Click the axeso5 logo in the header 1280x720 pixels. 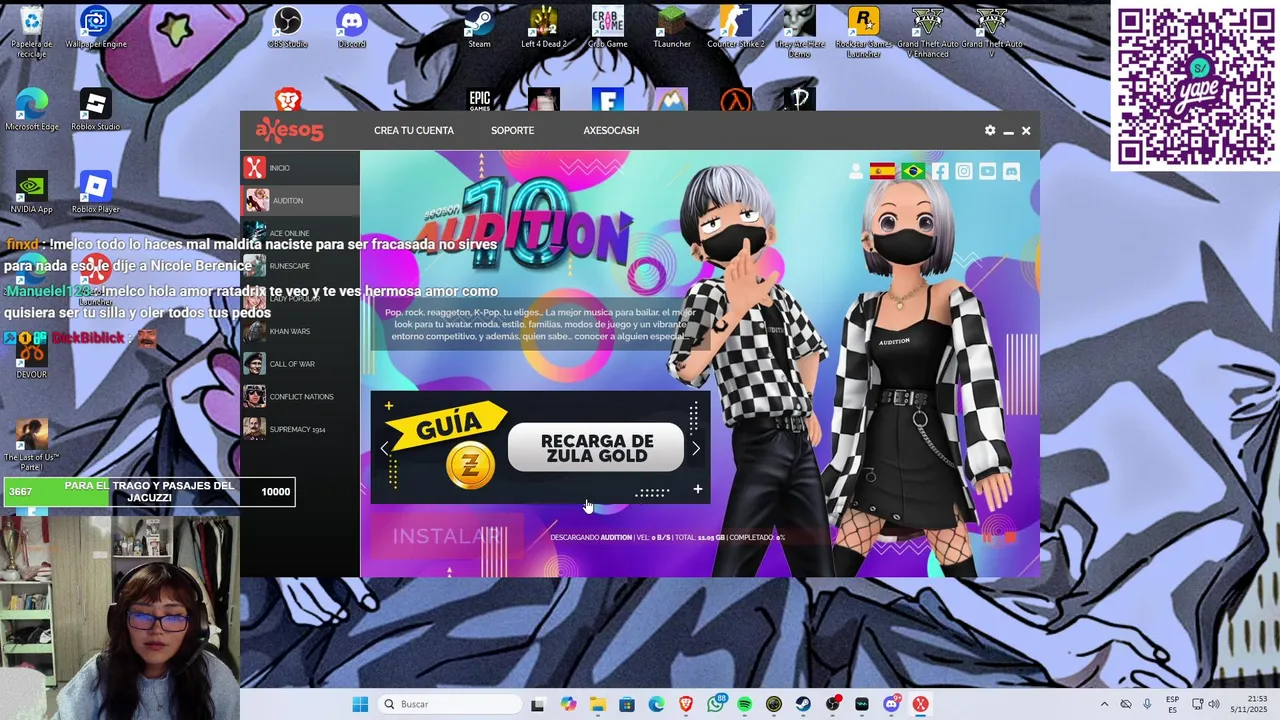pyautogui.click(x=289, y=130)
